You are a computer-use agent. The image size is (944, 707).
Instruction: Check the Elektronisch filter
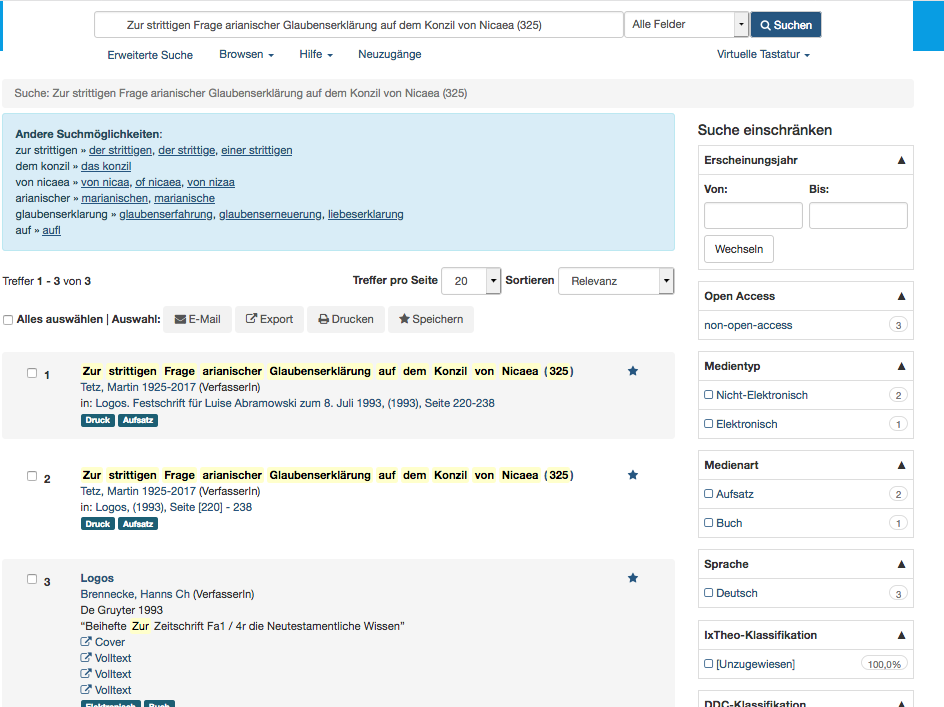click(709, 424)
